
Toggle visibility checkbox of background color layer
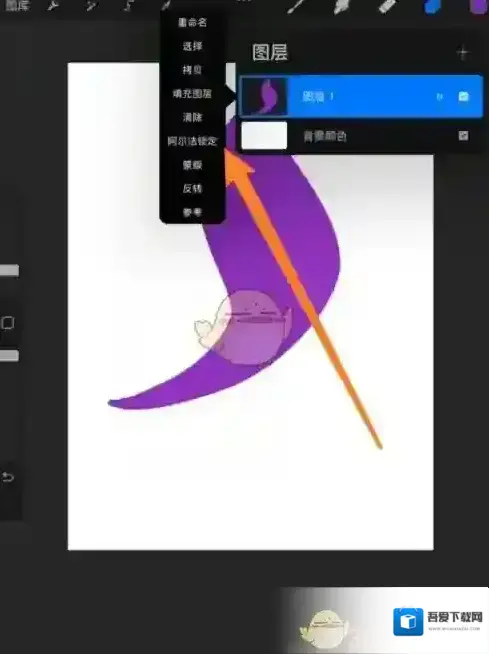coord(463,136)
